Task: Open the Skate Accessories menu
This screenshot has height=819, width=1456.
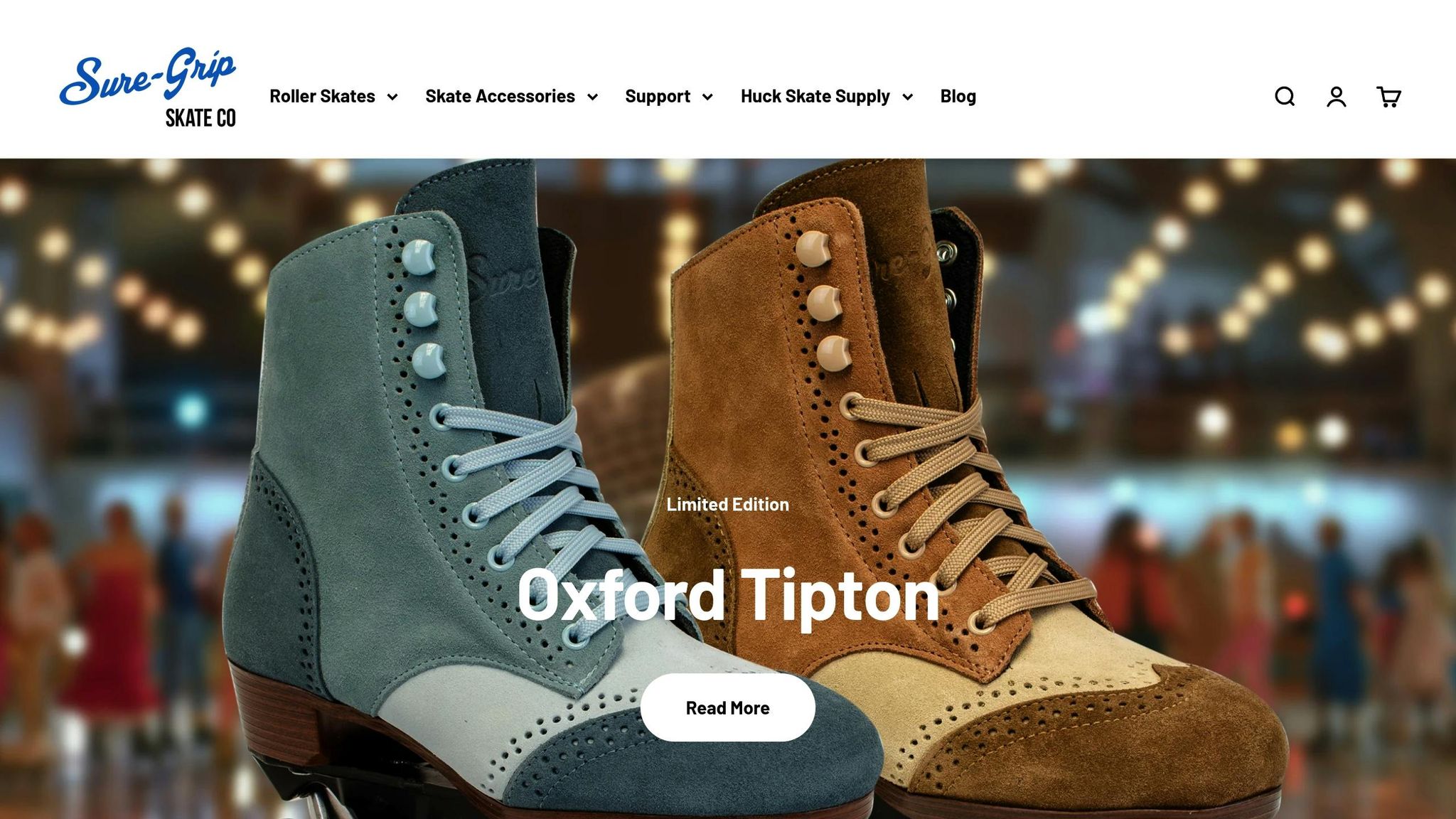Action: (x=500, y=97)
